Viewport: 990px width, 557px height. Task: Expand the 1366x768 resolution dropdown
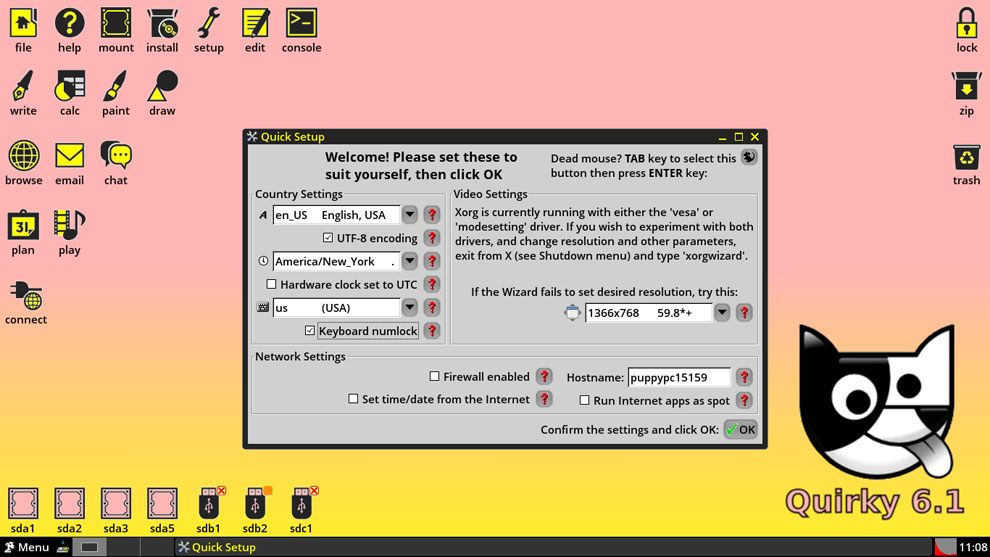(x=722, y=313)
